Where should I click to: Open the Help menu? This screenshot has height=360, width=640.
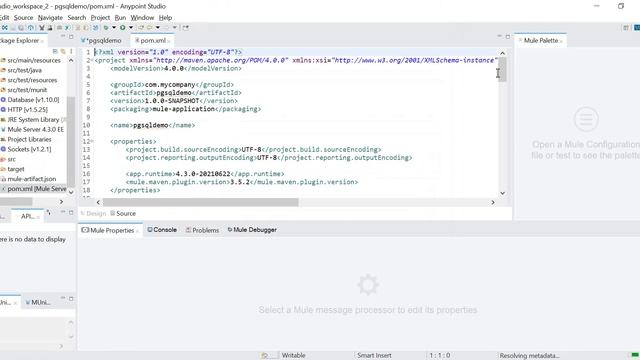[x=165, y=18]
